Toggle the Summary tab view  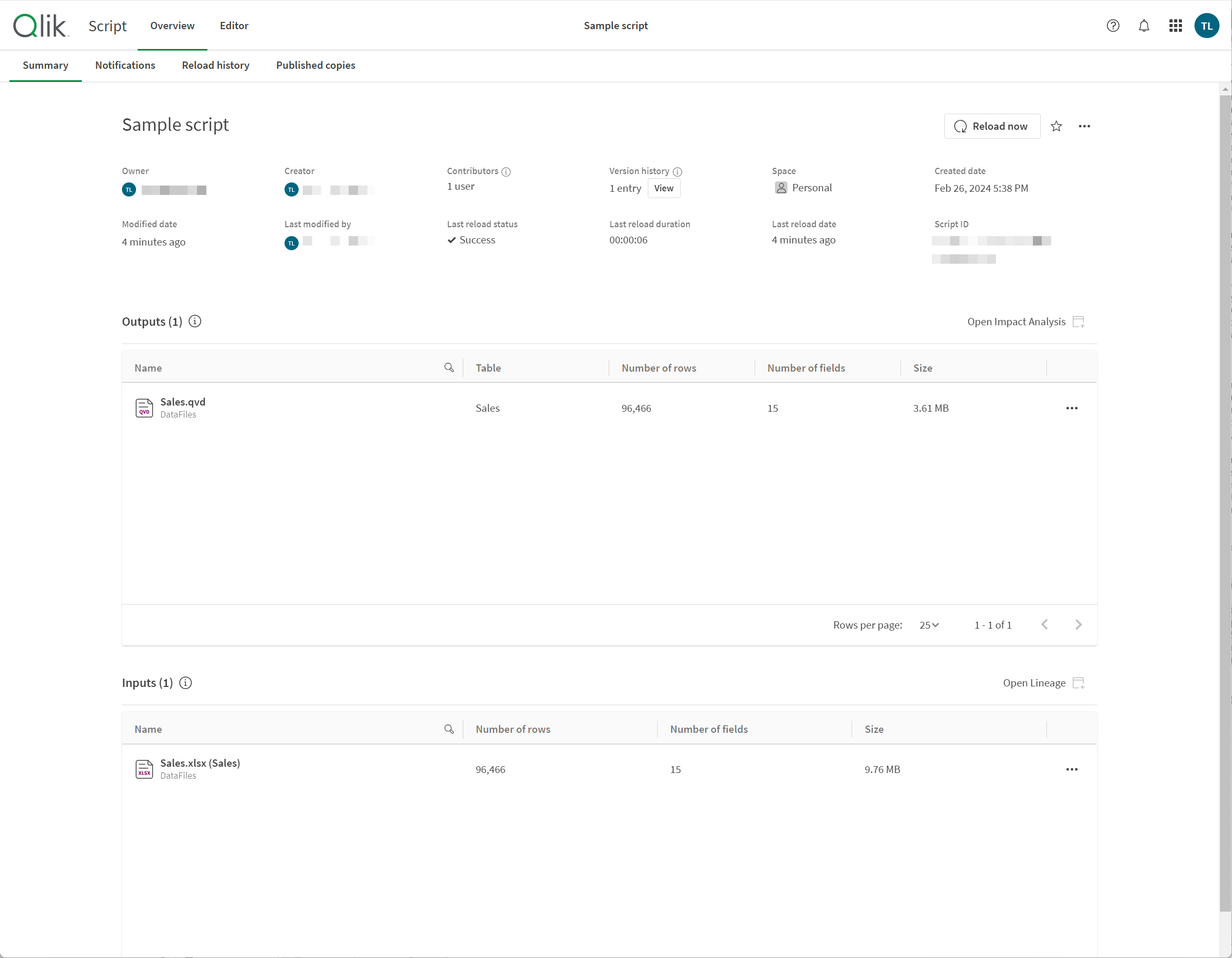point(45,65)
